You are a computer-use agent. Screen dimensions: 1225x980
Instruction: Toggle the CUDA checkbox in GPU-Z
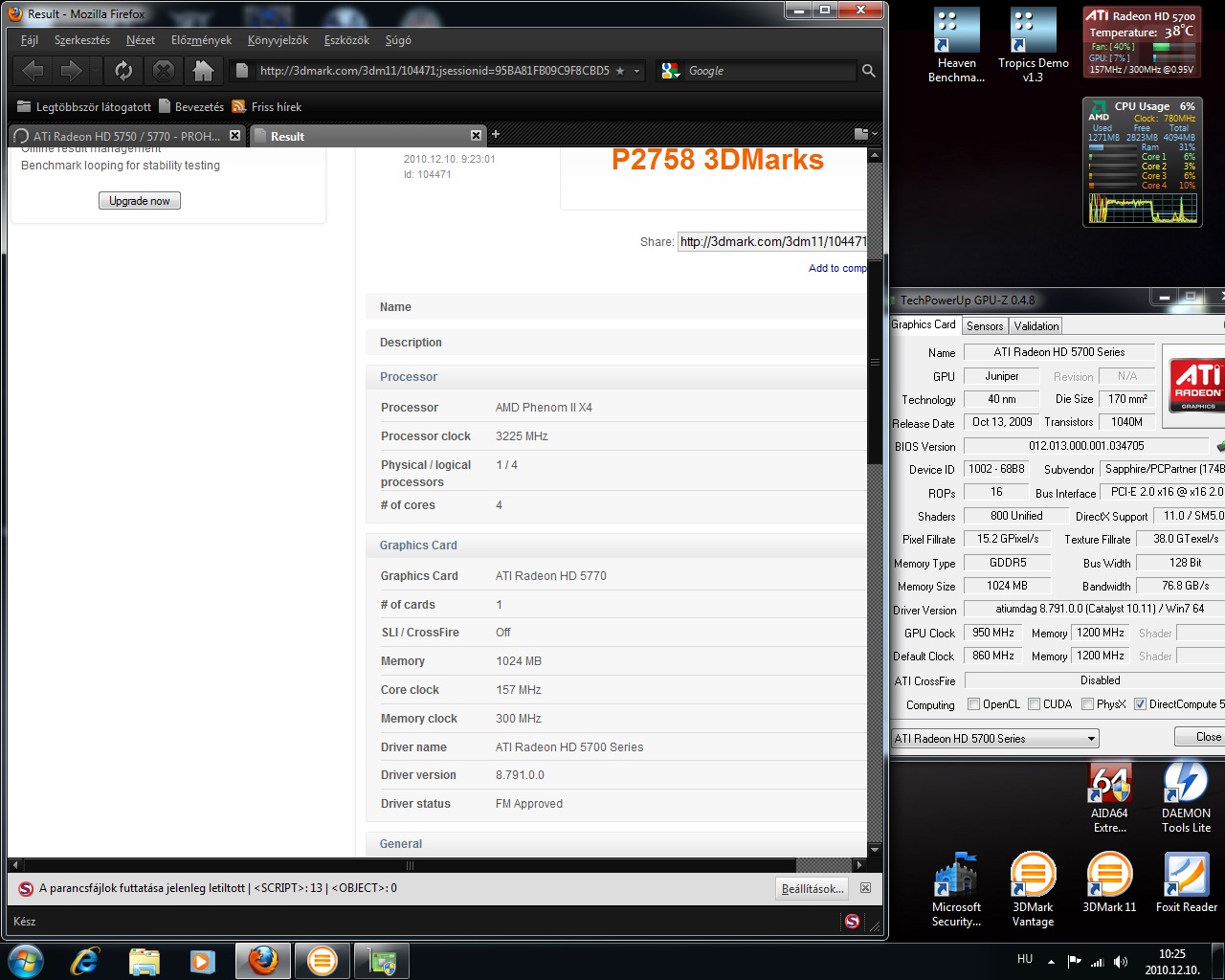[1034, 704]
